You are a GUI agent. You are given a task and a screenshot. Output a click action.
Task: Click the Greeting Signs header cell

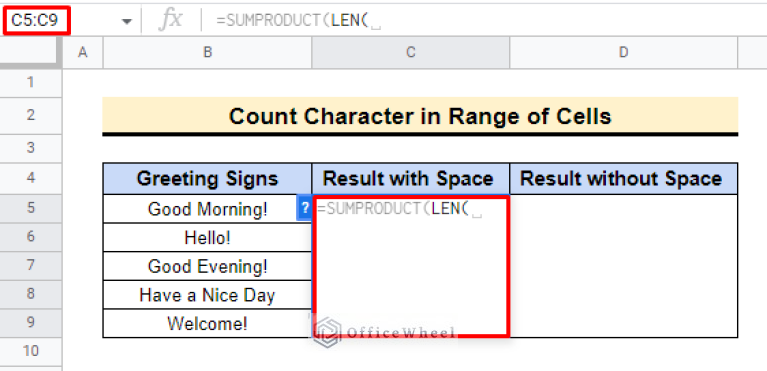pyautogui.click(x=207, y=179)
